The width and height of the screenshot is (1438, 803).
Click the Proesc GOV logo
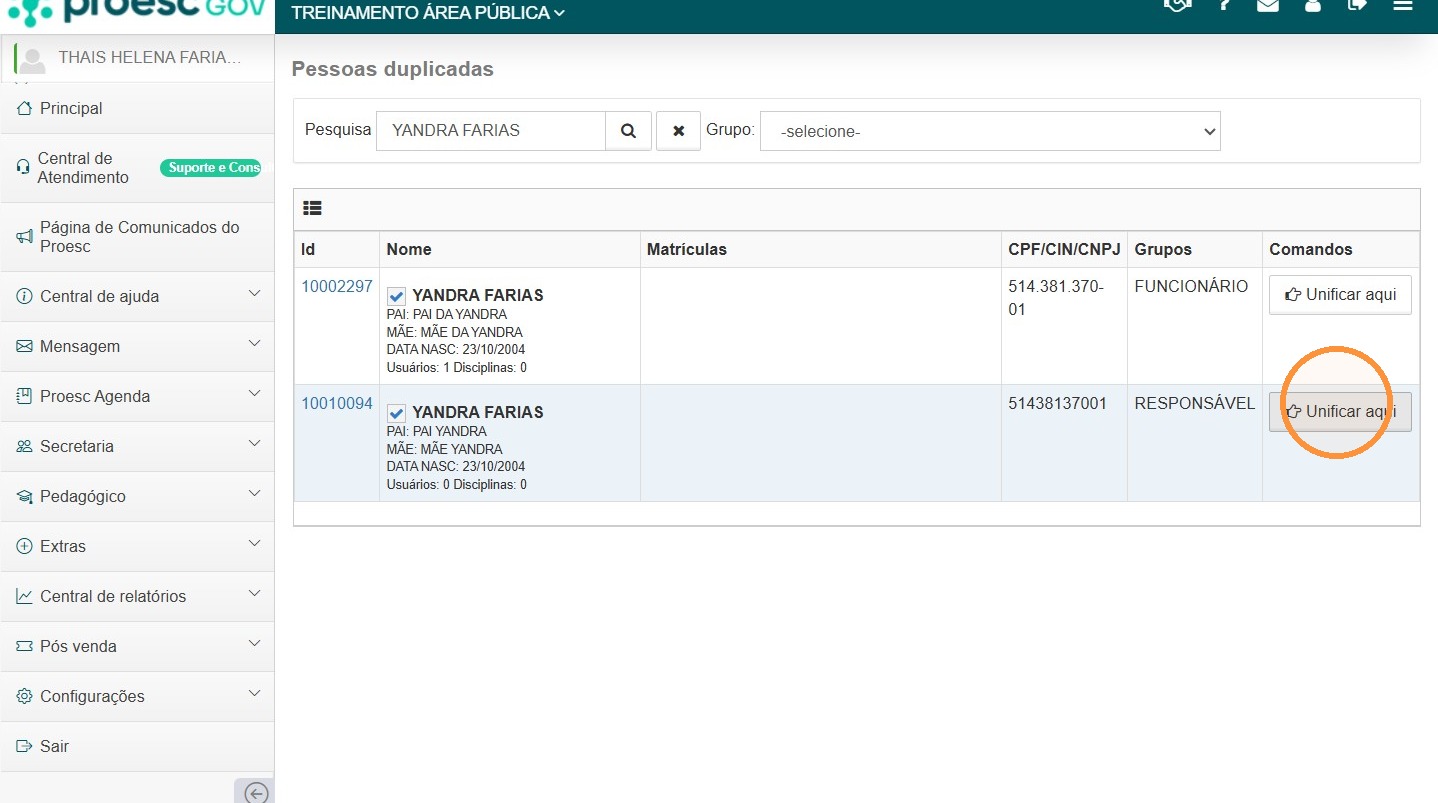(x=137, y=11)
